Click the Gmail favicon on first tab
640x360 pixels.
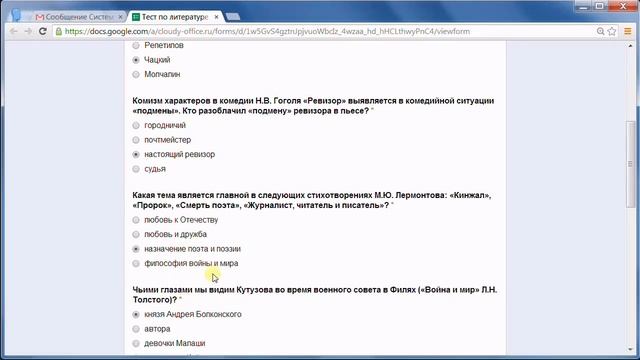coord(40,17)
